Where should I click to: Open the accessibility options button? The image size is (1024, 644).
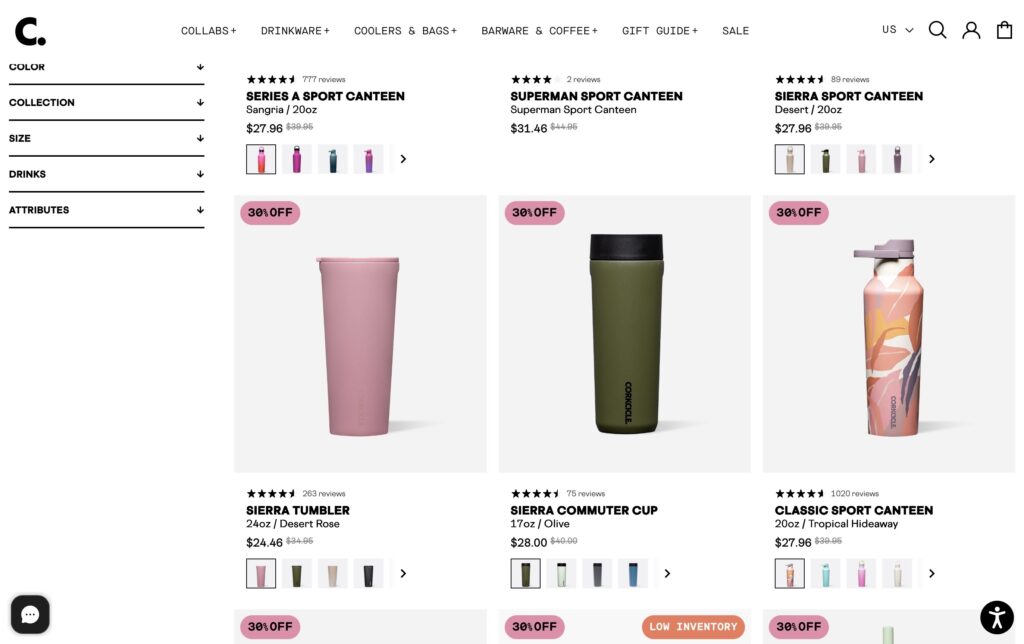pos(997,617)
